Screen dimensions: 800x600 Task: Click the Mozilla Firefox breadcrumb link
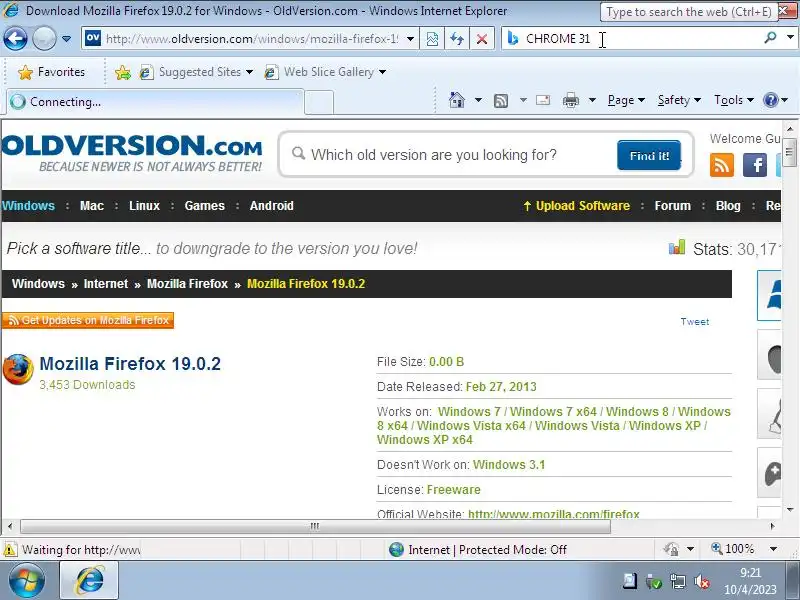point(187,284)
